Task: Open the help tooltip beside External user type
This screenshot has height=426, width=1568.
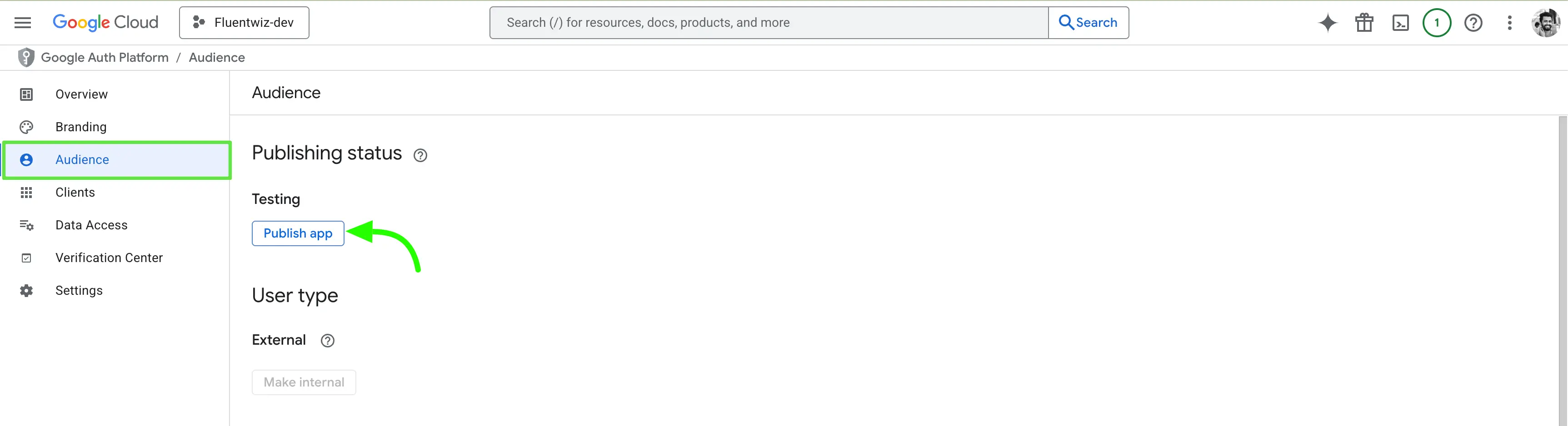Action: coord(328,341)
